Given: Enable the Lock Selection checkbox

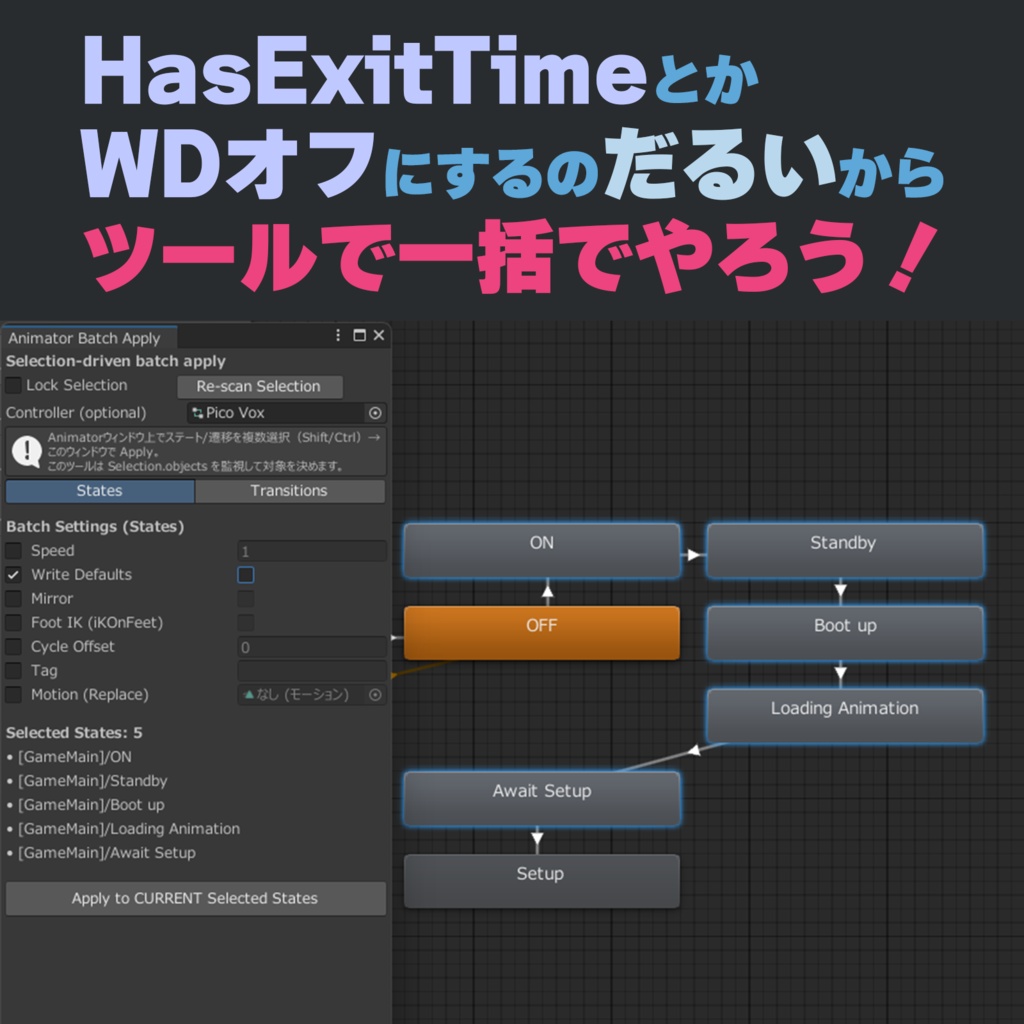Looking at the screenshot, I should (13, 385).
